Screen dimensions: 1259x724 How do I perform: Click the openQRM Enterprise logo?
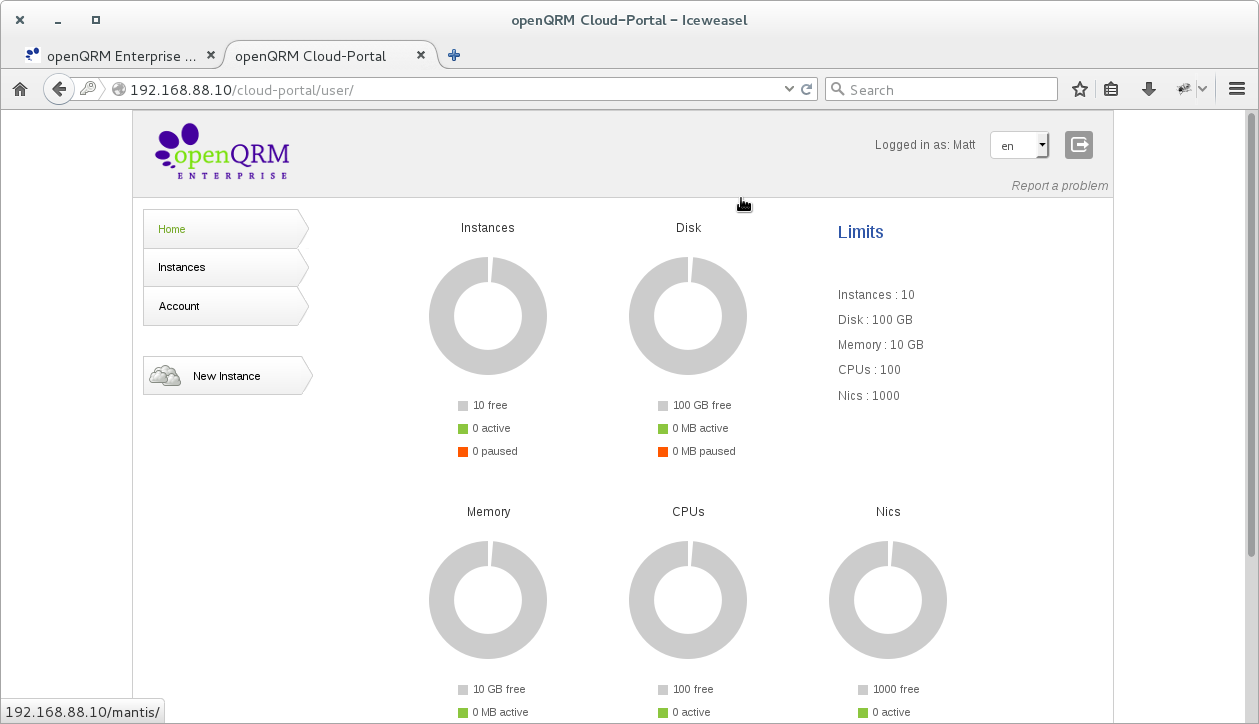(x=222, y=152)
